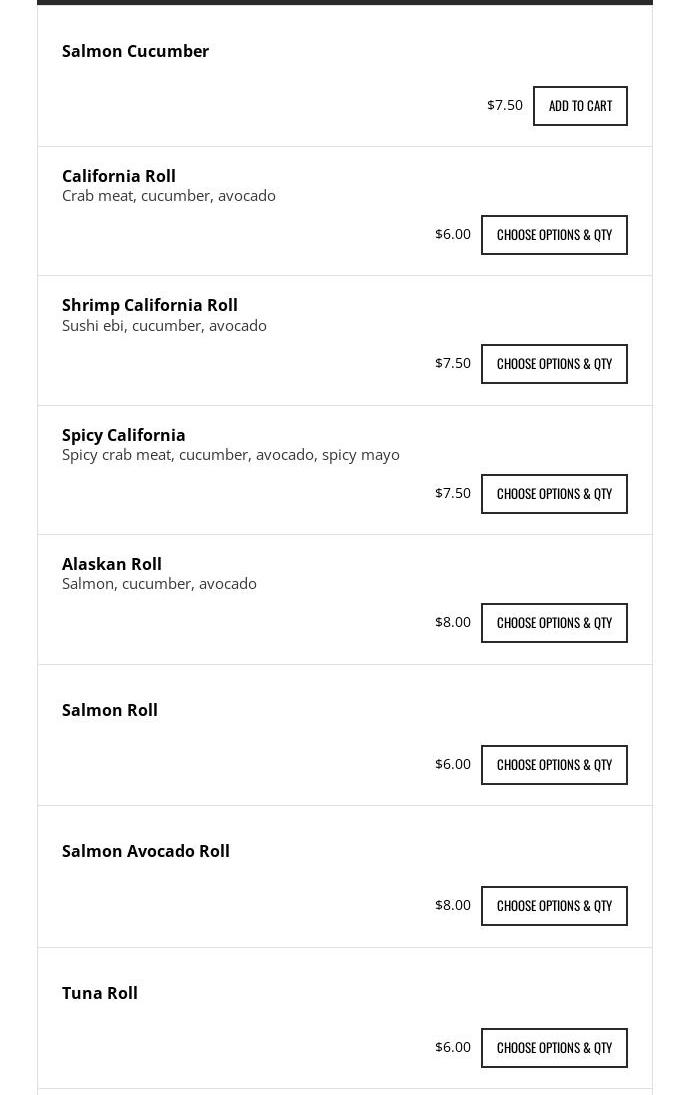The height and width of the screenshot is (1095, 690).
Task: Click the $8.00 price of Alaskan Roll
Action: [x=453, y=622]
